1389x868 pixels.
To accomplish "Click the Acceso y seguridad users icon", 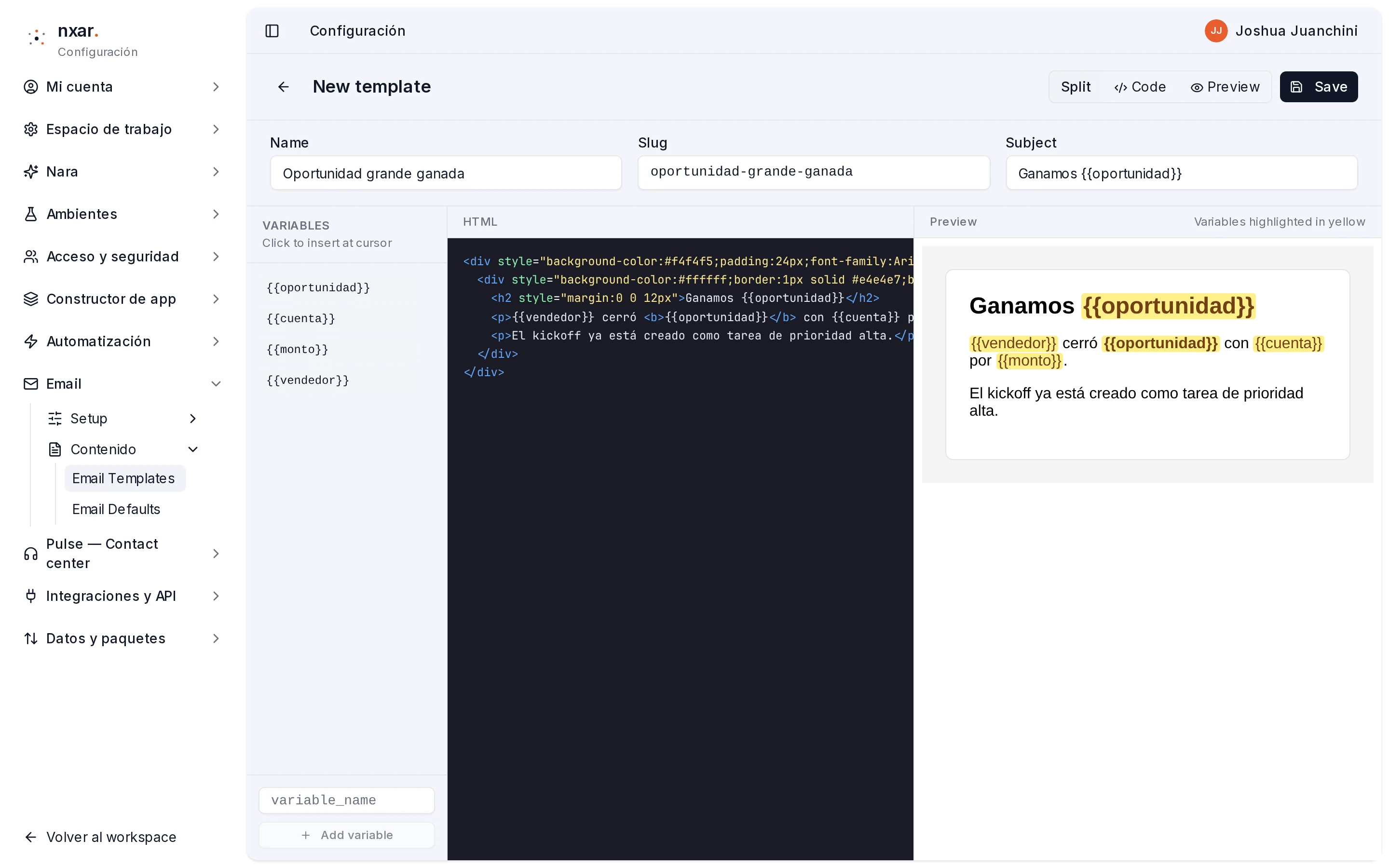I will pyautogui.click(x=30, y=257).
